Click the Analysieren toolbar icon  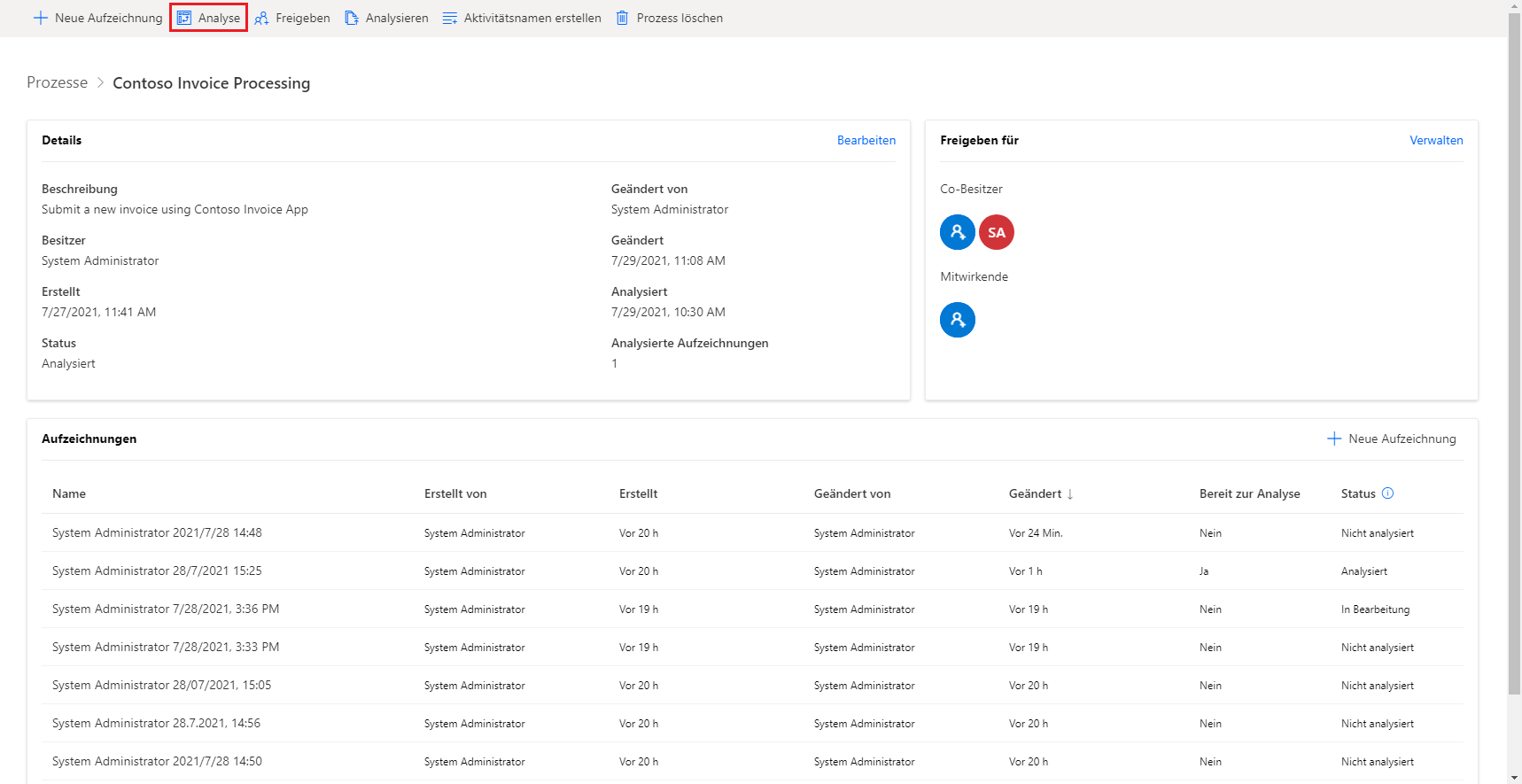[x=352, y=18]
